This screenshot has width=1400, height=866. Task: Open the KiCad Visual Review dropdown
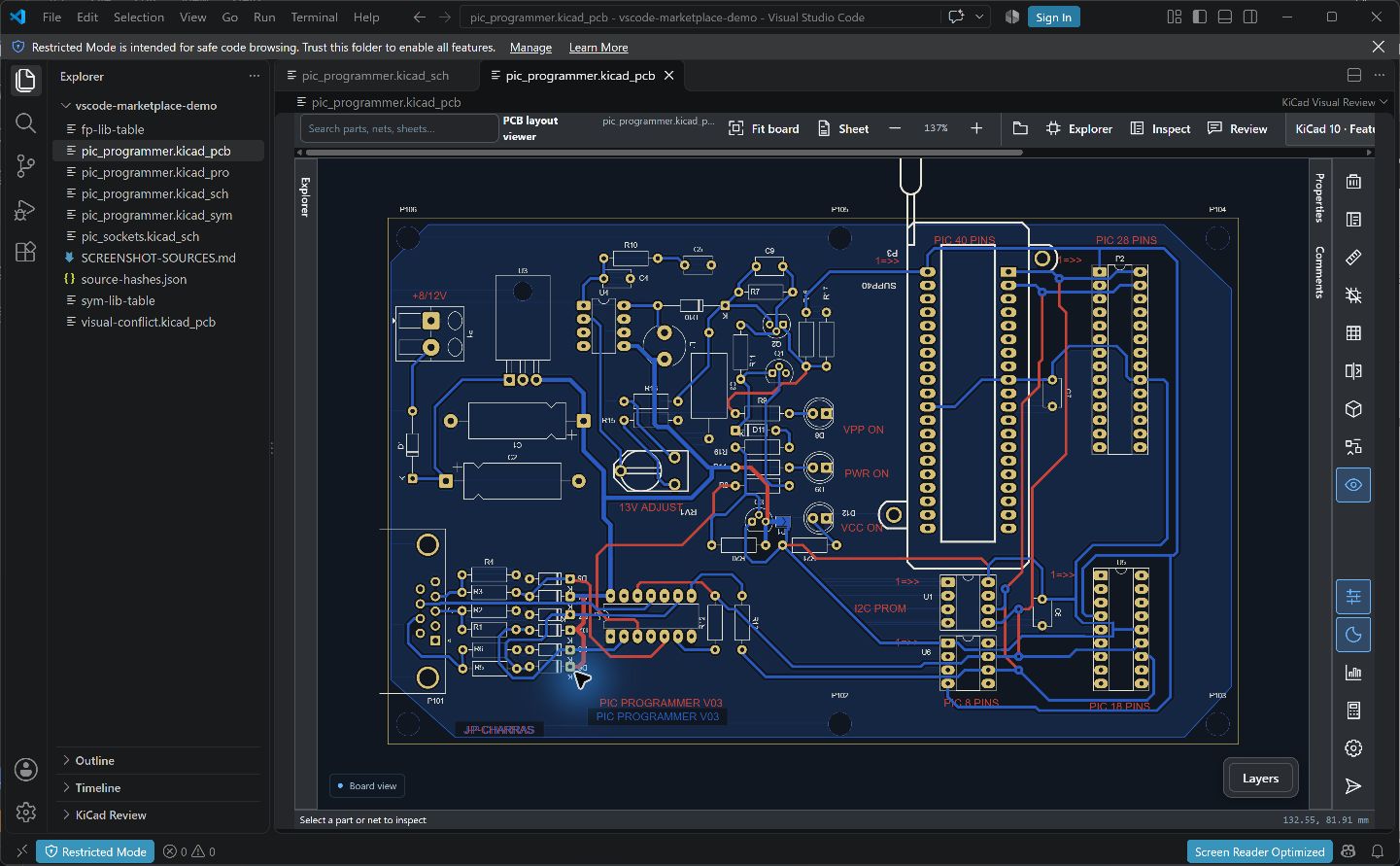click(1334, 102)
